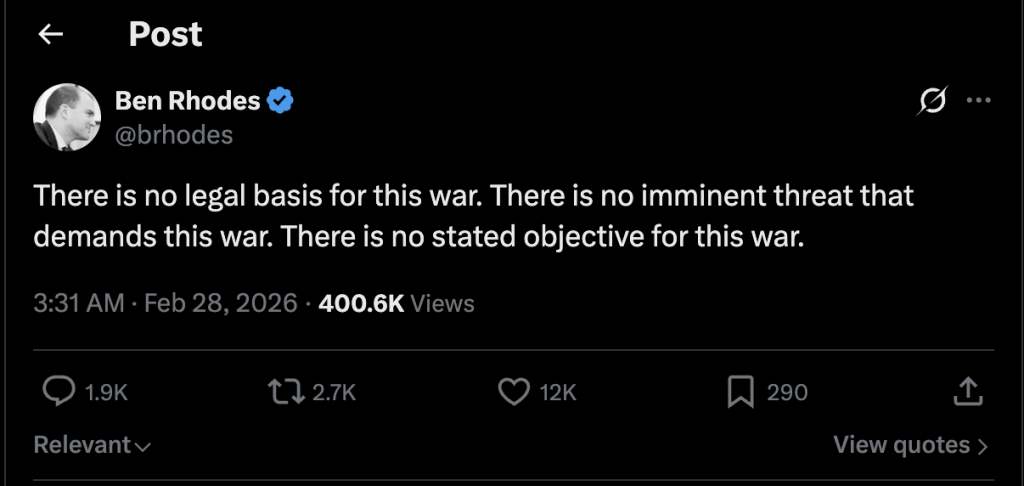The image size is (1024, 486).
Task: Click the share upload icon
Action: [x=967, y=392]
